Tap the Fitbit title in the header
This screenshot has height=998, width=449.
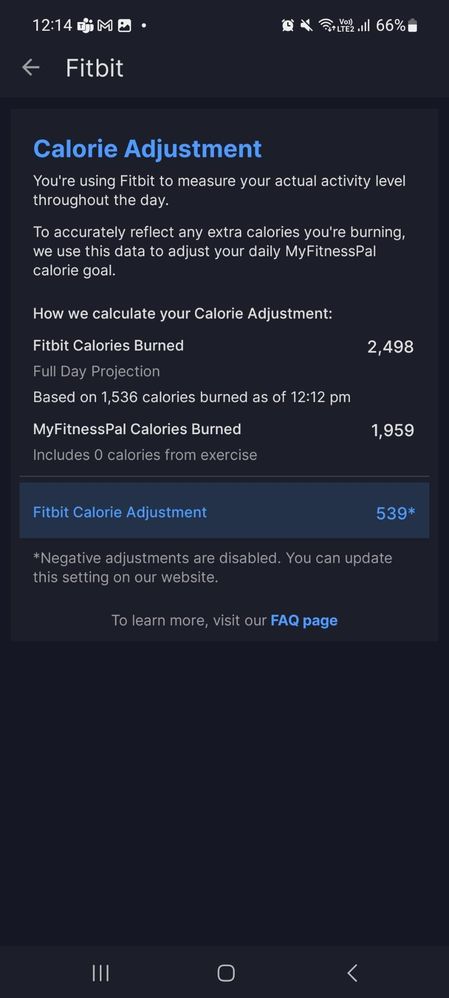(x=95, y=68)
